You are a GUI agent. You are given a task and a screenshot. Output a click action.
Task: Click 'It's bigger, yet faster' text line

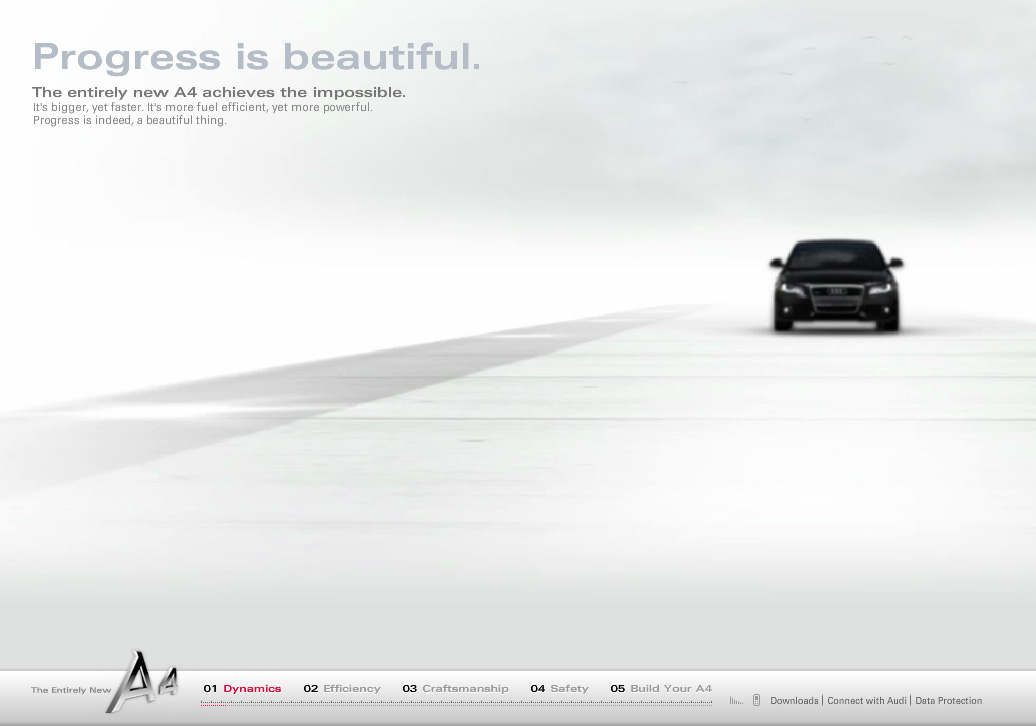(203, 107)
